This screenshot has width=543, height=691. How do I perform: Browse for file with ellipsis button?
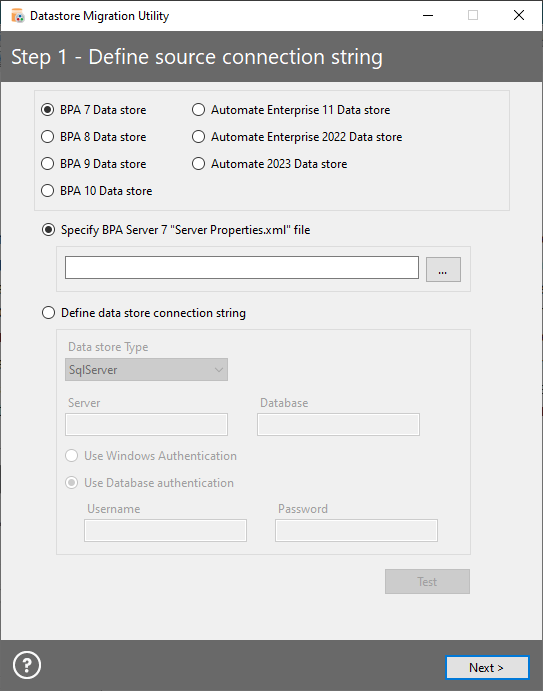(x=443, y=269)
